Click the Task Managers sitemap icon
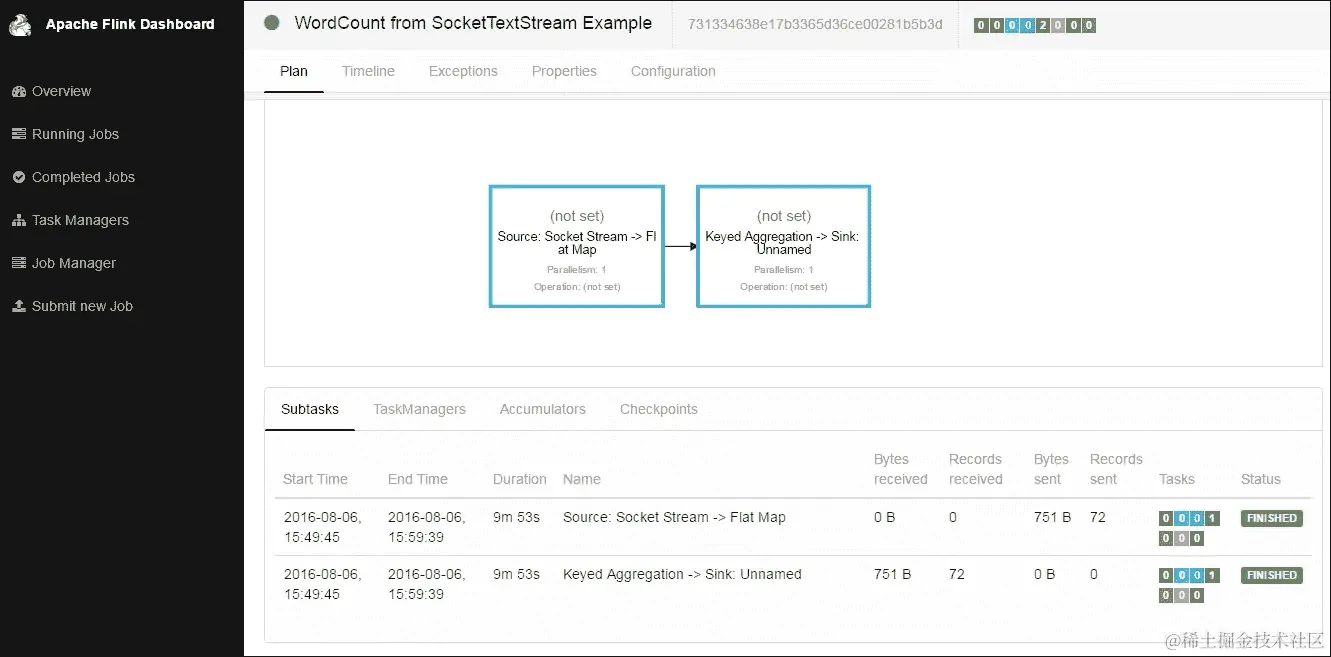Viewport: 1331px width, 657px height. (18, 220)
